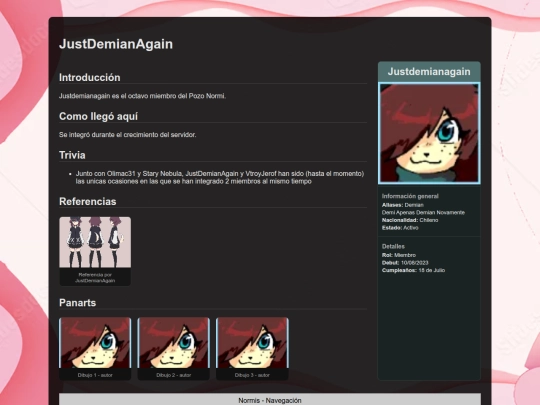540x405 pixels.
Task: Click the Panarts heading
Action: (x=77, y=303)
